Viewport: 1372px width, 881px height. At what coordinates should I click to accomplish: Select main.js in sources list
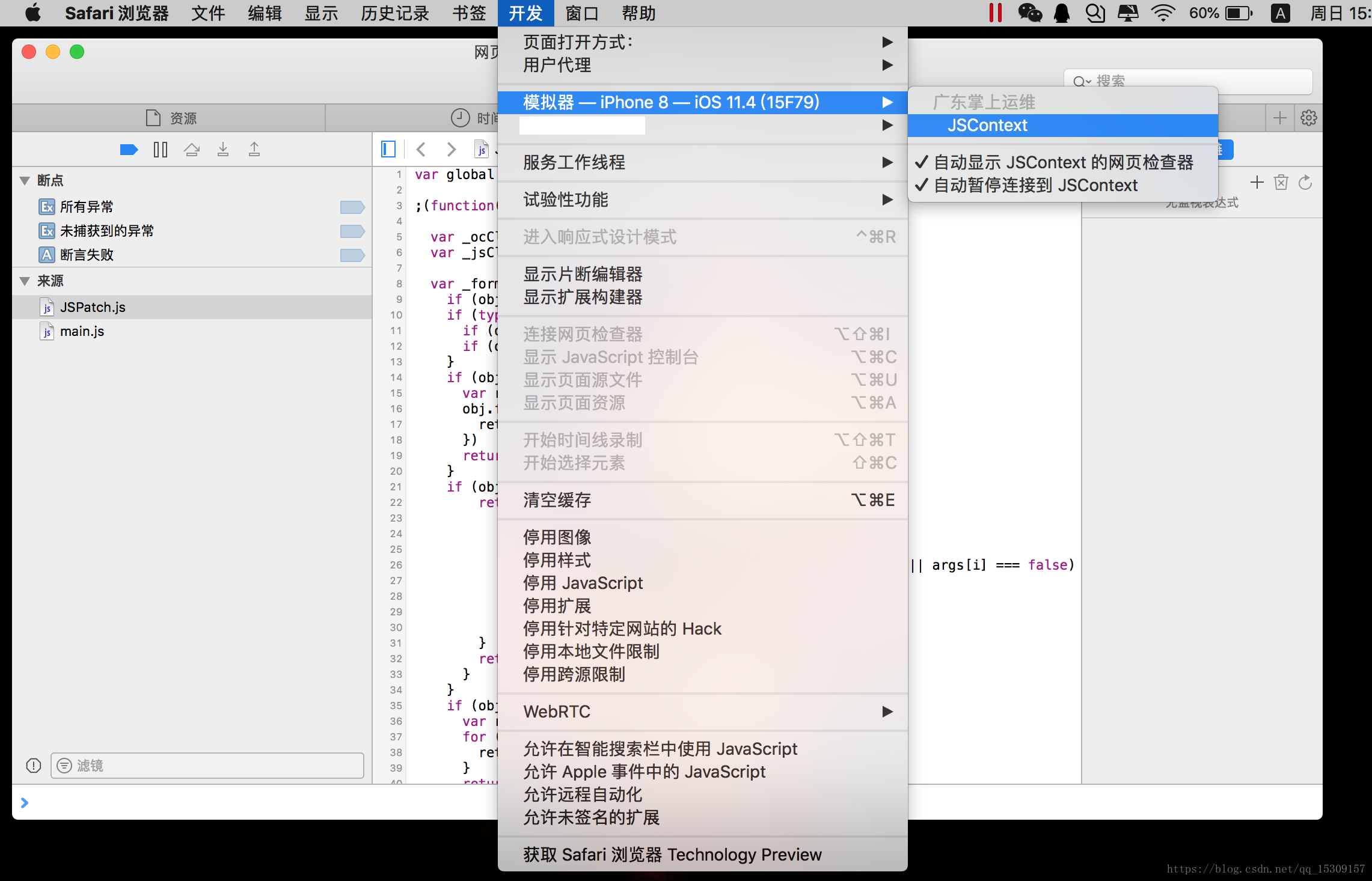point(192,331)
